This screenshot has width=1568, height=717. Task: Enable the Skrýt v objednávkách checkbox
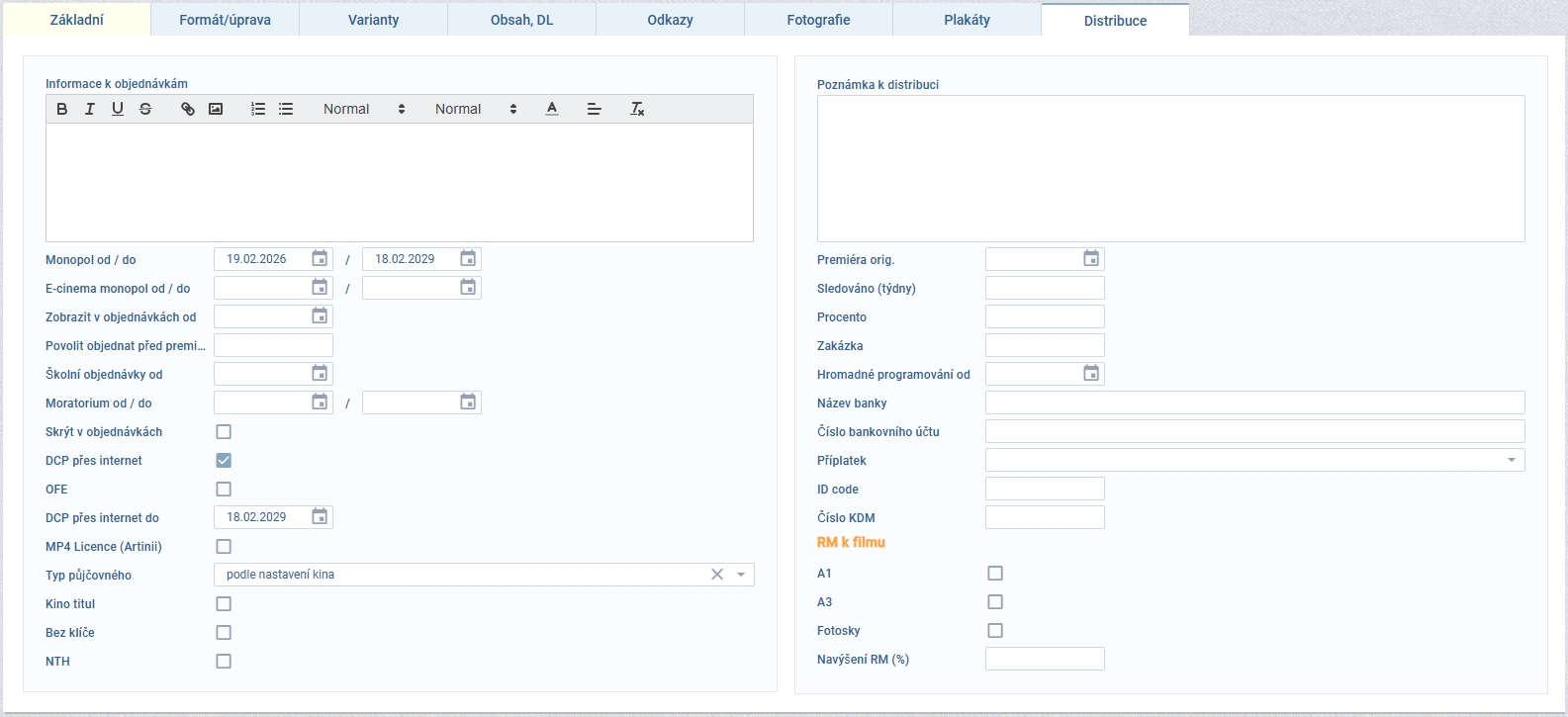[224, 432]
